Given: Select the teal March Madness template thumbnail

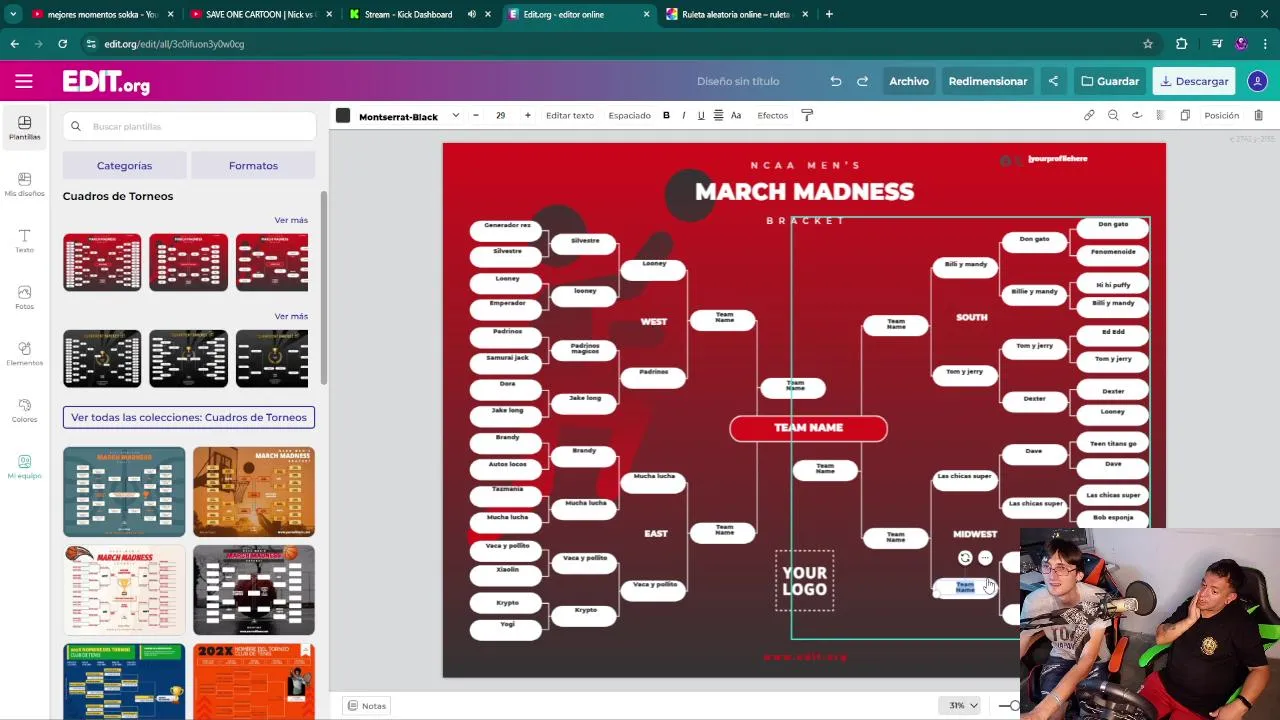Looking at the screenshot, I should (x=124, y=491).
